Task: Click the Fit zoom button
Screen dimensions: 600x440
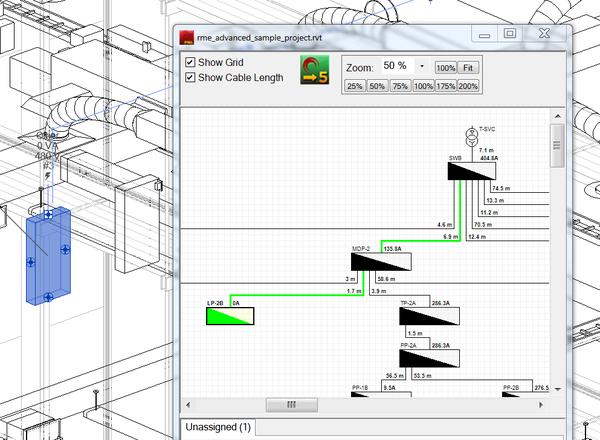Action: 468,68
